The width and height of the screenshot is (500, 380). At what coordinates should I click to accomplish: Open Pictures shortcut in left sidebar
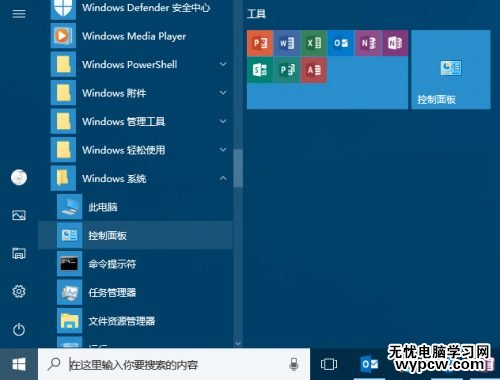(x=19, y=215)
